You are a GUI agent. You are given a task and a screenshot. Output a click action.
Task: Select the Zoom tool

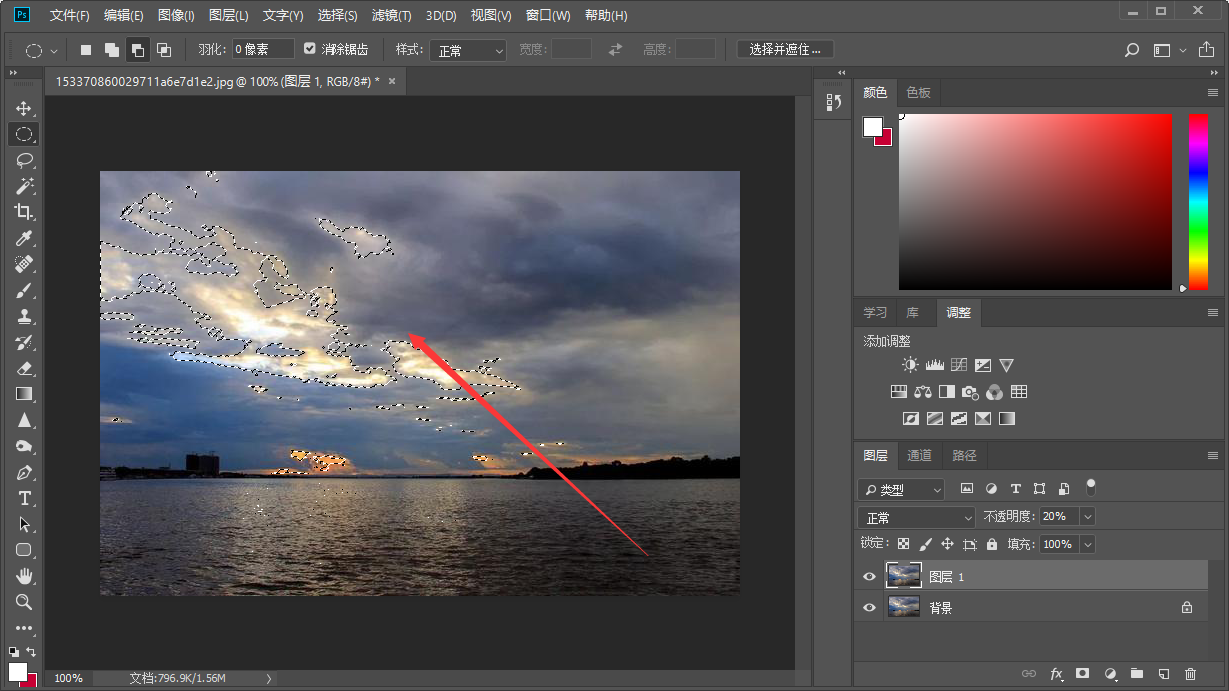coord(24,602)
